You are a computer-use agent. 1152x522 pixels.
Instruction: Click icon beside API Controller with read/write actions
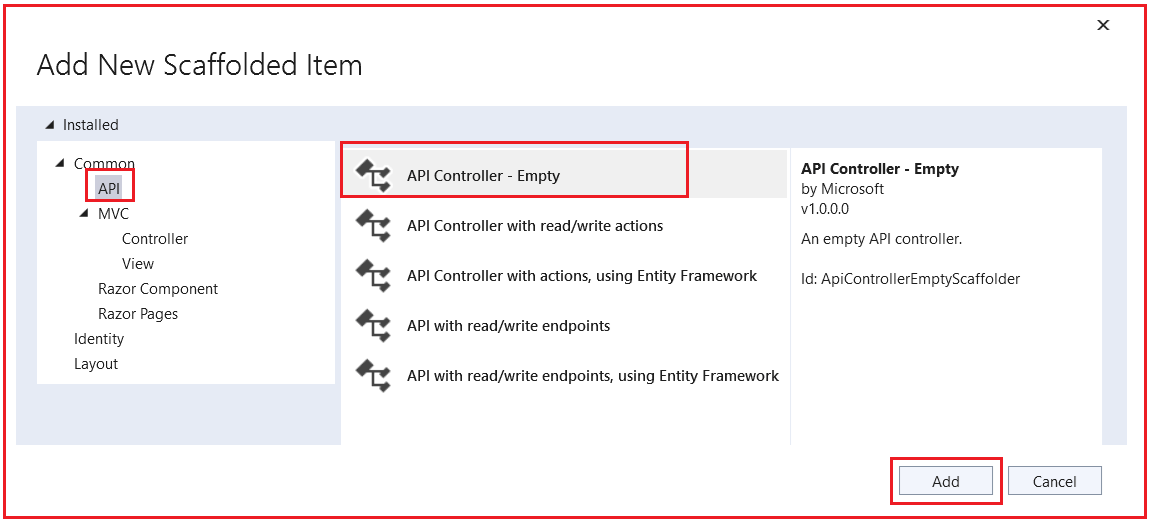[373, 226]
